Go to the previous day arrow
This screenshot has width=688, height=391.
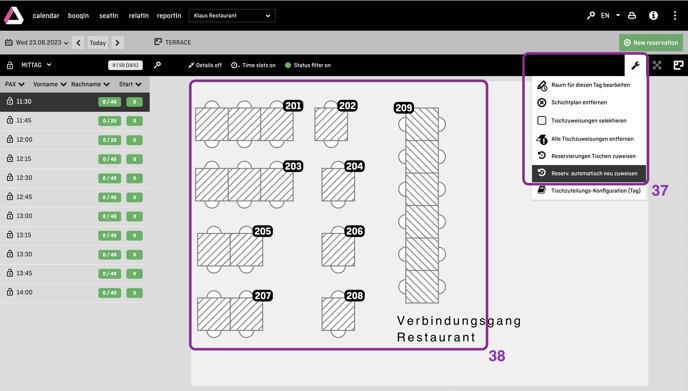pyautogui.click(x=78, y=43)
